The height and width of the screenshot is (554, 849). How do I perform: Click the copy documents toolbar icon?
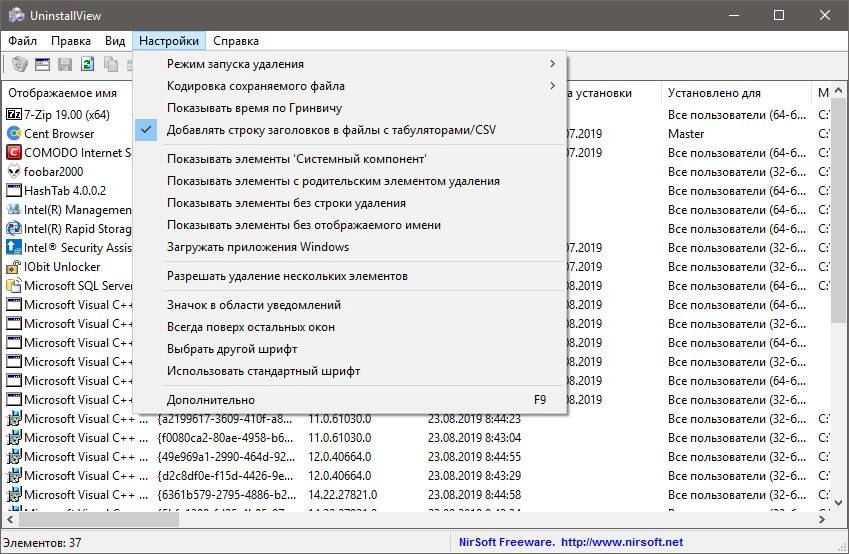[110, 64]
